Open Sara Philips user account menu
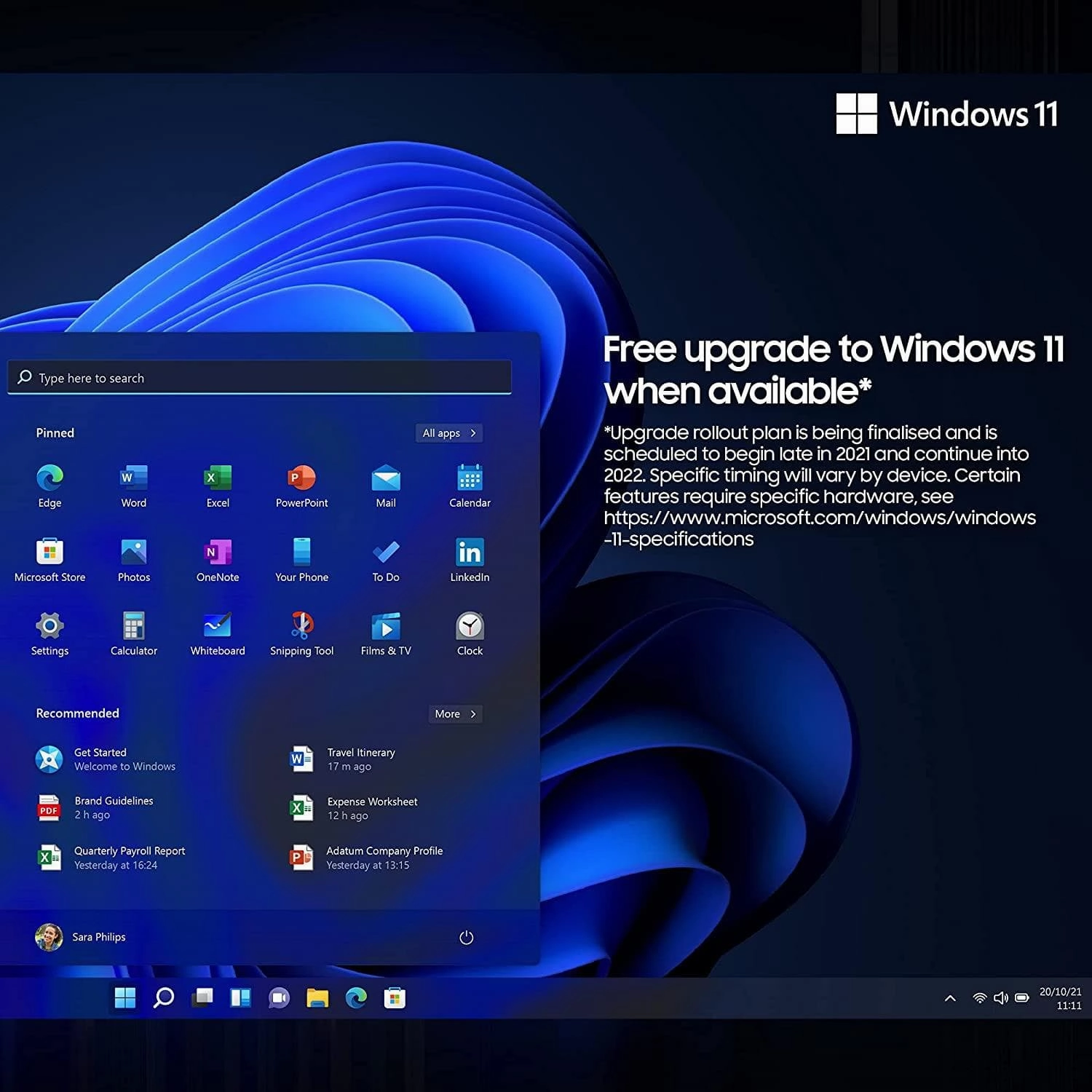 pos(80,937)
